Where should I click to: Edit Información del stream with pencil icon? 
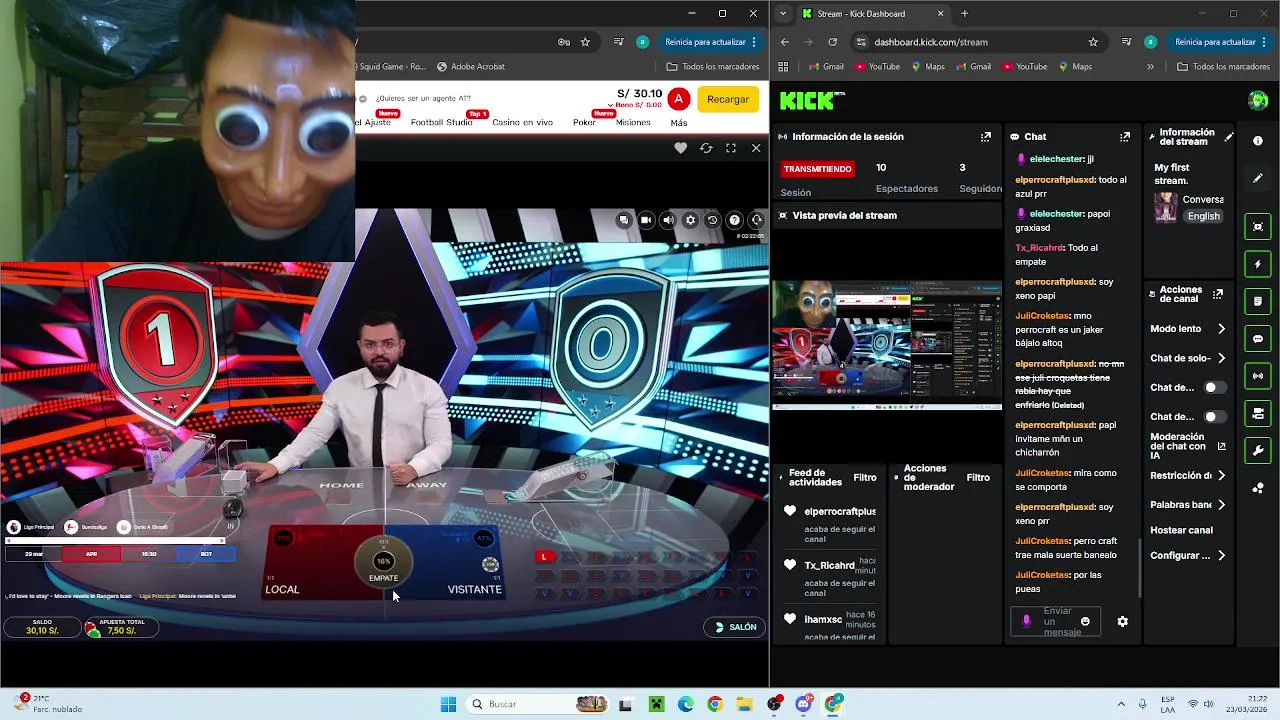point(1229,137)
